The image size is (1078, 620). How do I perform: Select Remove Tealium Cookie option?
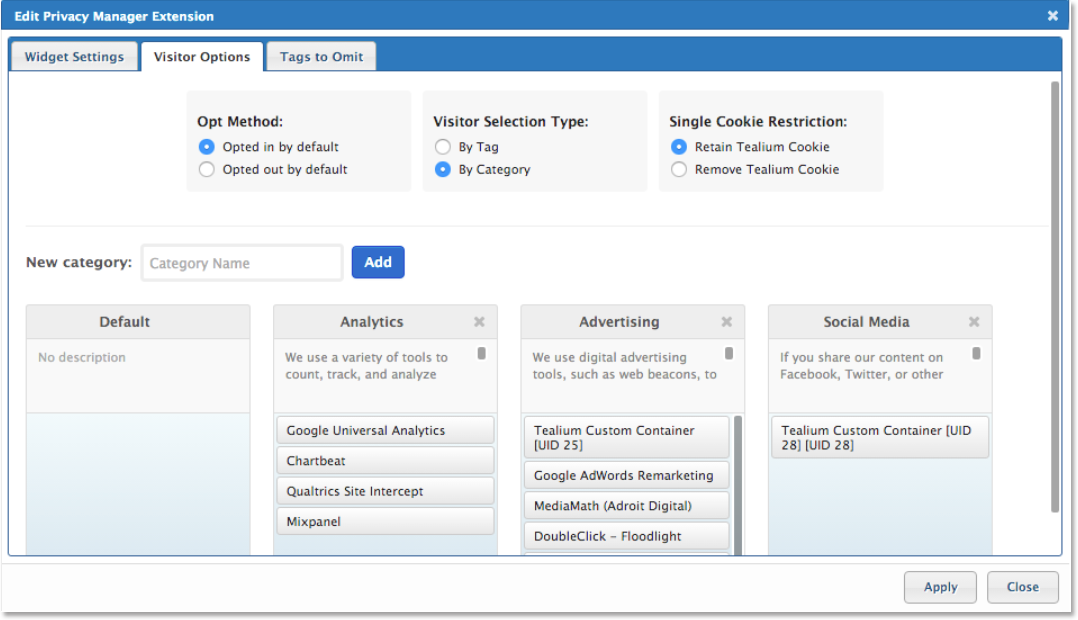[679, 170]
